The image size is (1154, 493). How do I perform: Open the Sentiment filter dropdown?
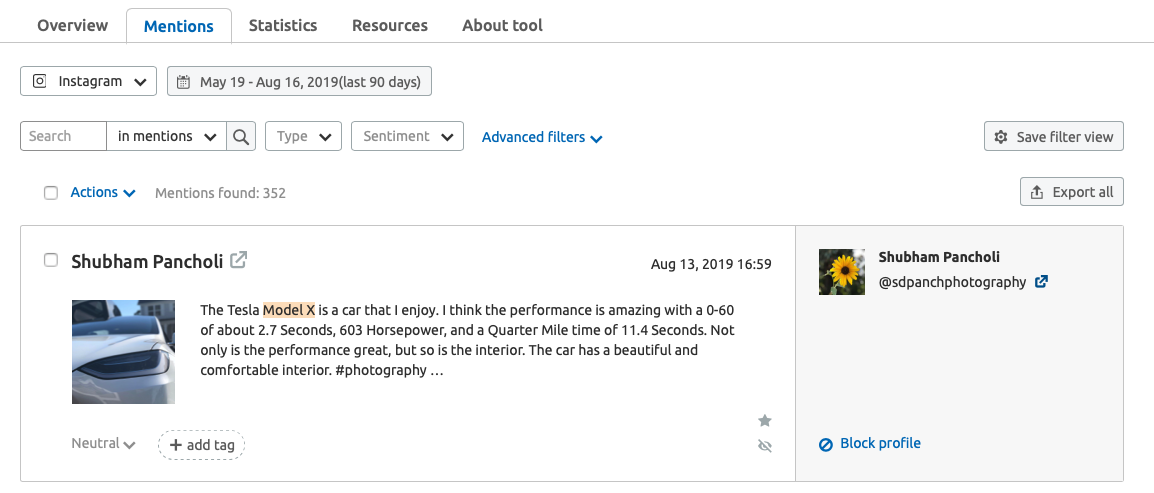click(408, 136)
